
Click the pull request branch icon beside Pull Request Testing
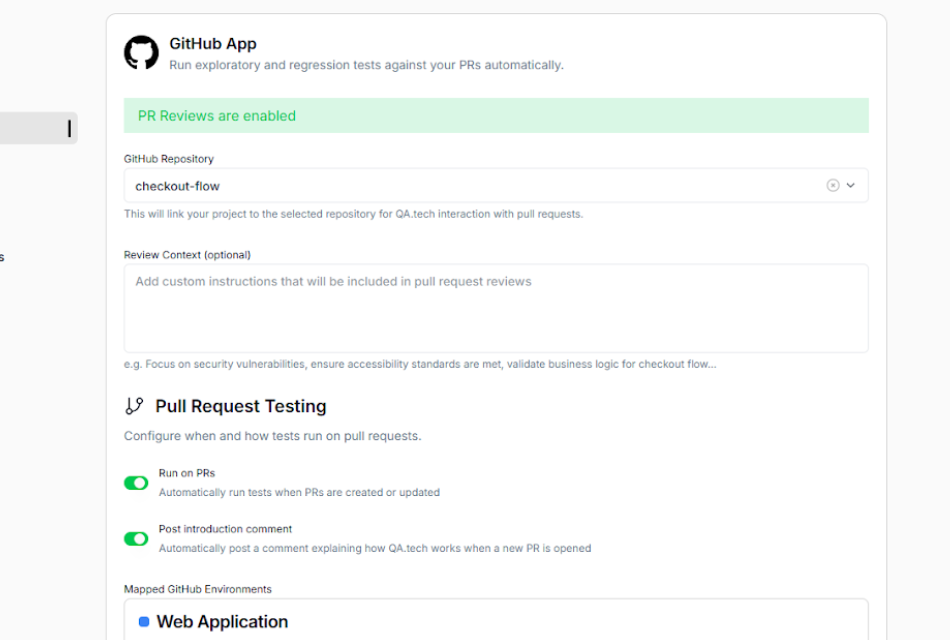coord(137,406)
